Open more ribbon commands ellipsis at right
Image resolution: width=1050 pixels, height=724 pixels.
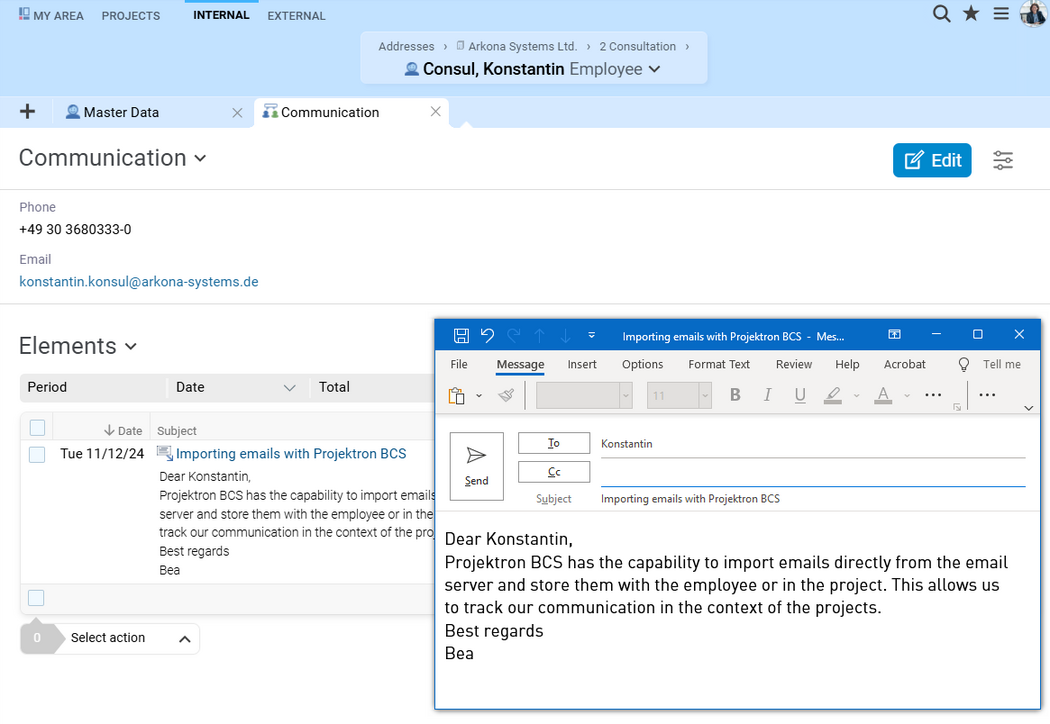click(x=987, y=395)
